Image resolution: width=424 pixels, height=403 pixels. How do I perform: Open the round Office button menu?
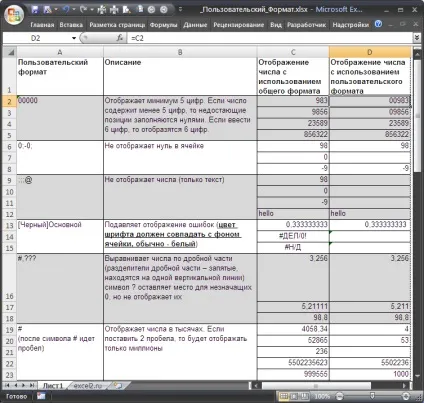(14, 15)
